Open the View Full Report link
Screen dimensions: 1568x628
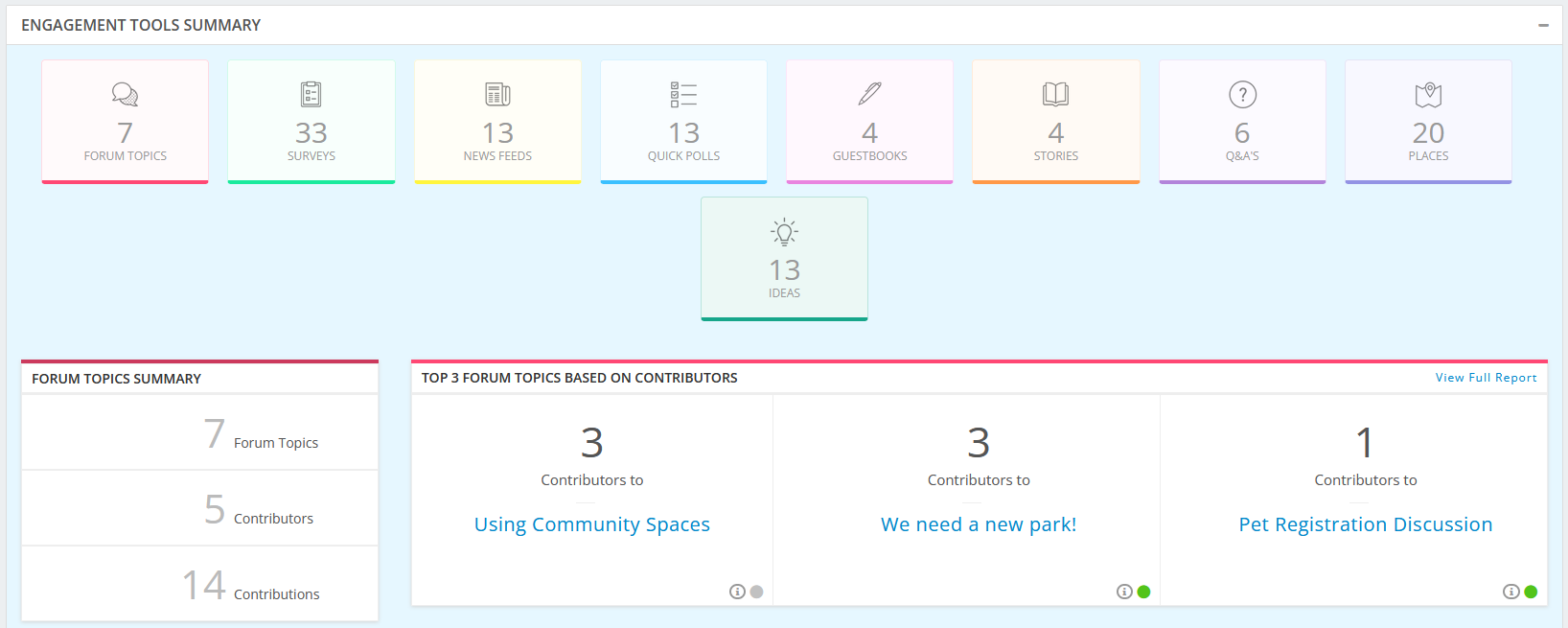pyautogui.click(x=1486, y=378)
